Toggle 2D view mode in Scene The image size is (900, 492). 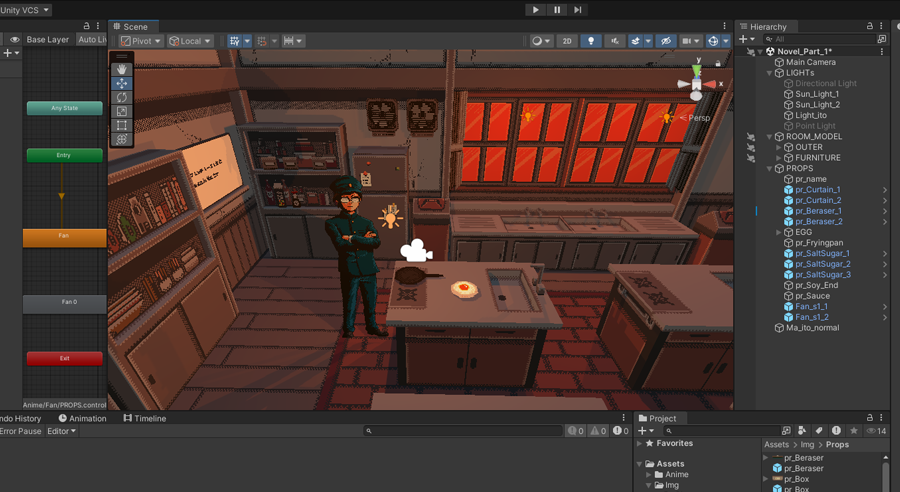pyautogui.click(x=567, y=41)
